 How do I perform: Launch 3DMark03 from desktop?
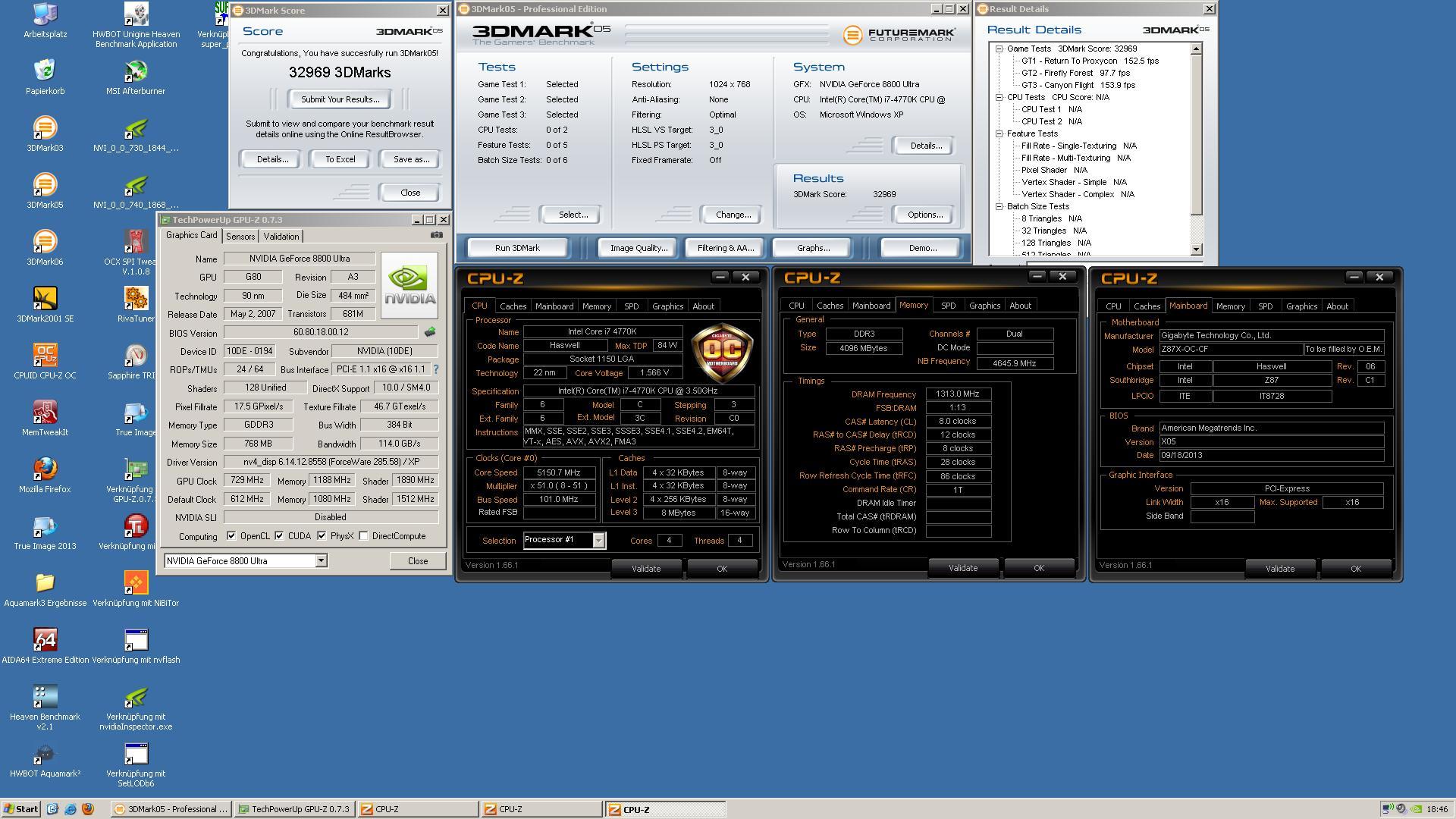[x=45, y=133]
